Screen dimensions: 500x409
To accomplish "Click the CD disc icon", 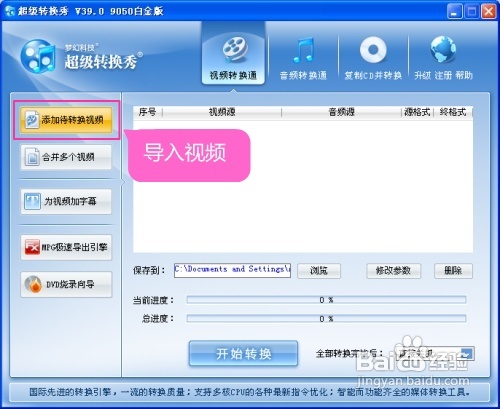I will 373,50.
